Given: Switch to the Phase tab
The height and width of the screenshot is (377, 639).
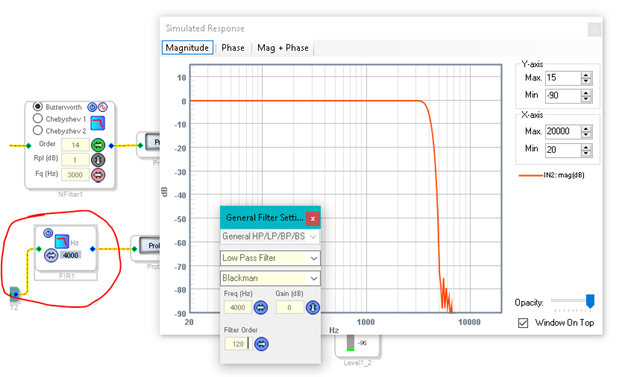Looking at the screenshot, I should click(x=233, y=48).
